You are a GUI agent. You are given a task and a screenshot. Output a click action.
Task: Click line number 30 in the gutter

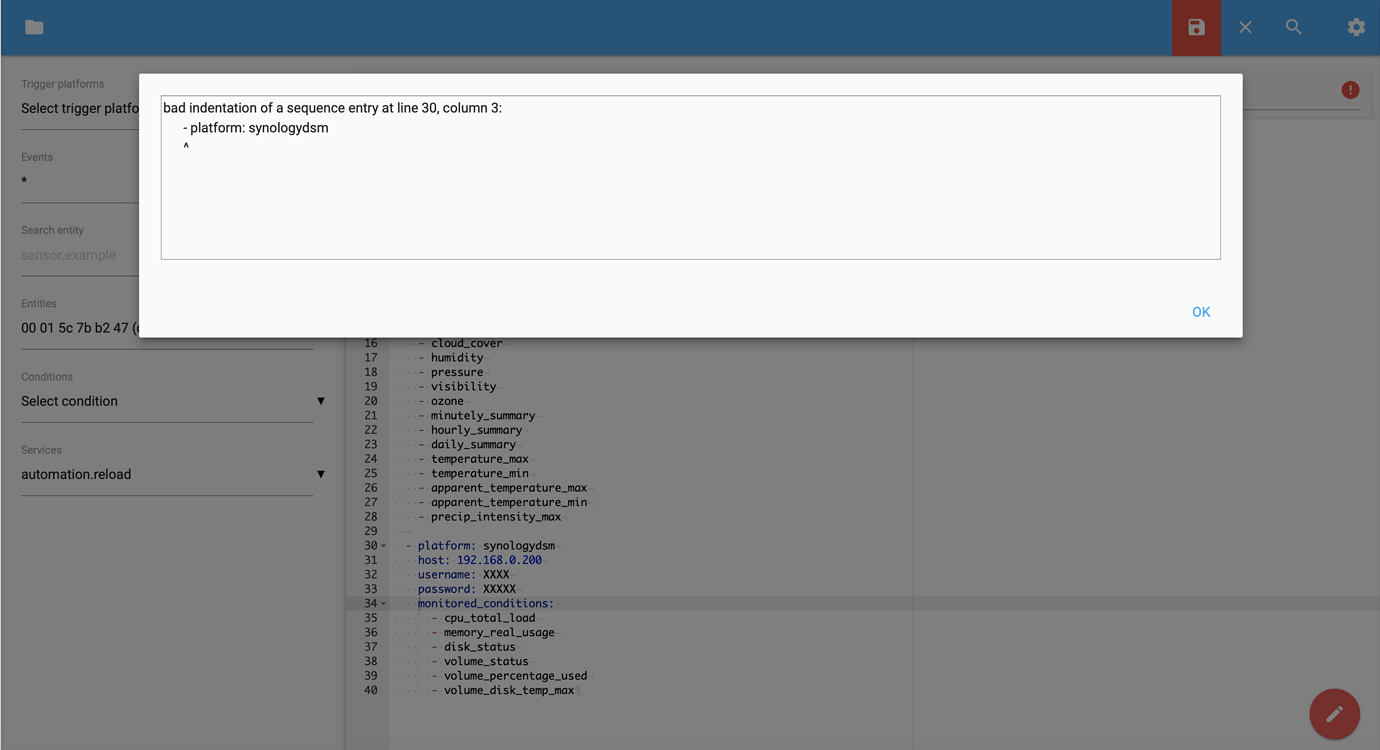pos(370,545)
